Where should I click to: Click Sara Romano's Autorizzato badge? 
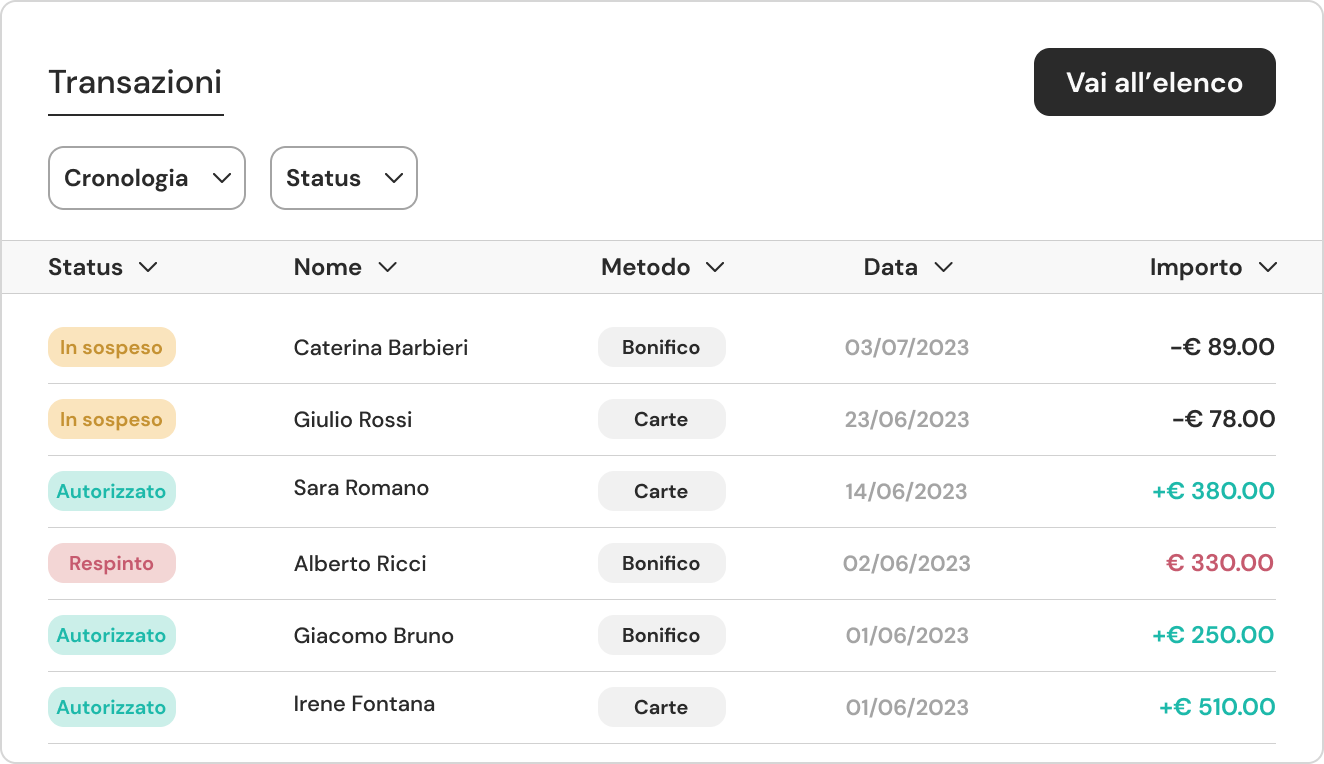(x=112, y=492)
